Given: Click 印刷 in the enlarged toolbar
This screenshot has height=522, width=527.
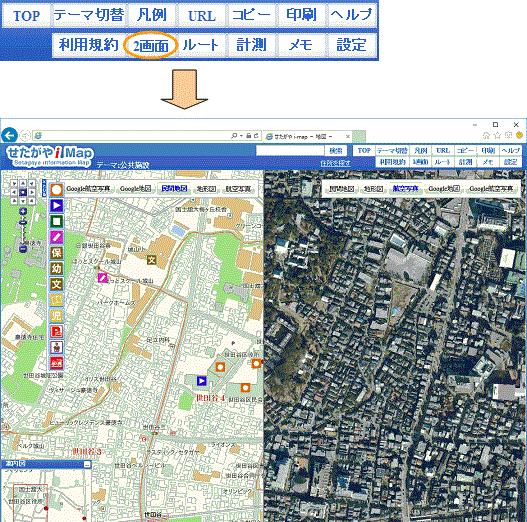Looking at the screenshot, I should [301, 15].
